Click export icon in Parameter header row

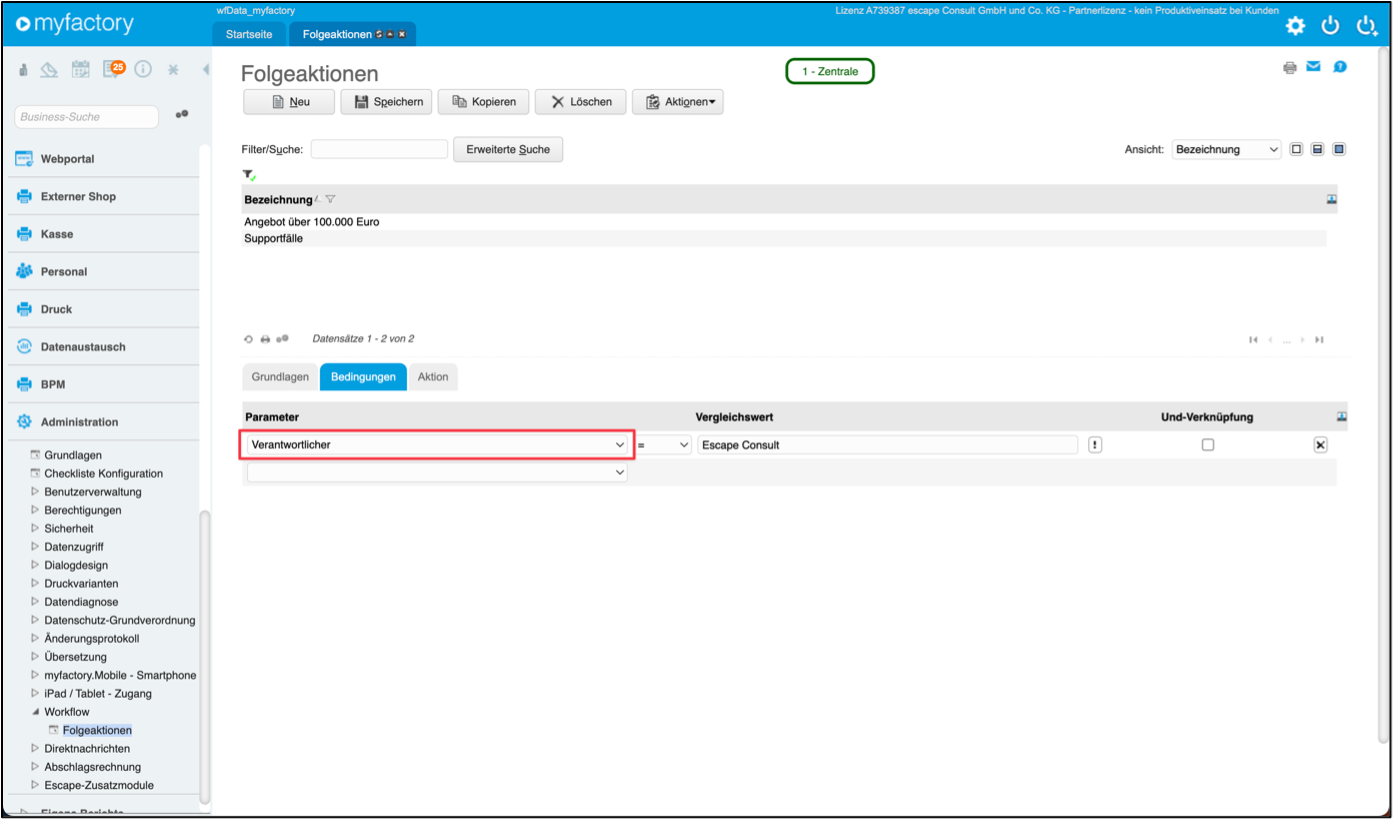pyautogui.click(x=1342, y=416)
